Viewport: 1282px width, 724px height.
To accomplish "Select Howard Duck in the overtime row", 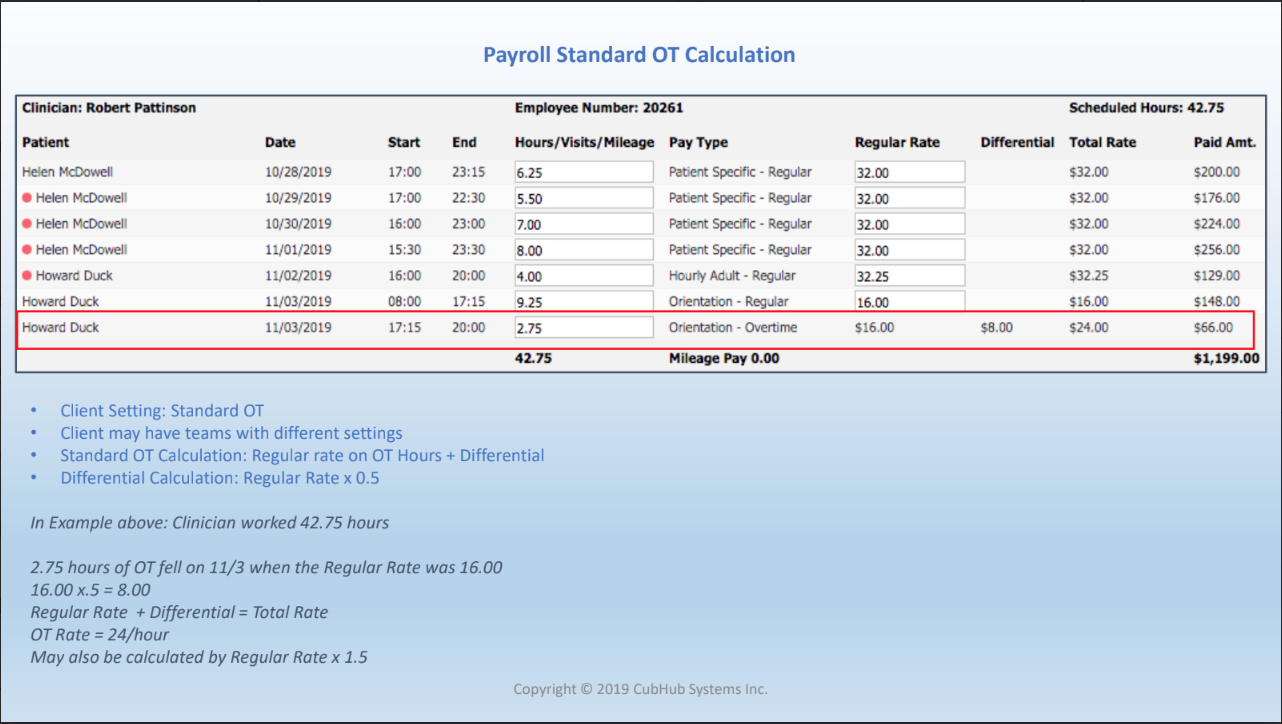I will [61, 327].
